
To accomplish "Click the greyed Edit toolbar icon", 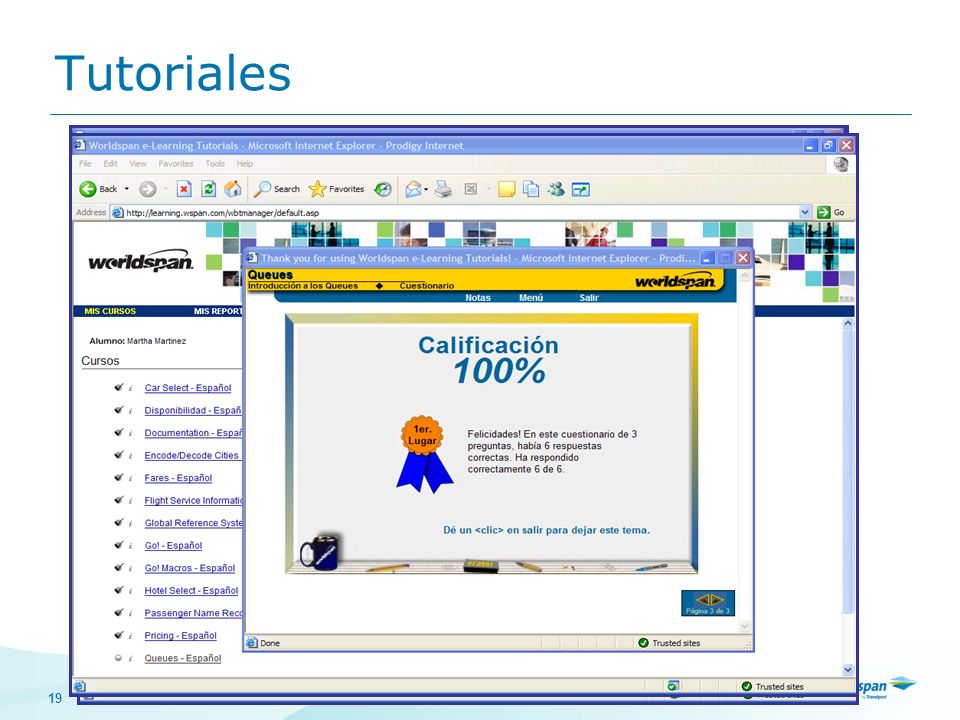I will point(471,189).
